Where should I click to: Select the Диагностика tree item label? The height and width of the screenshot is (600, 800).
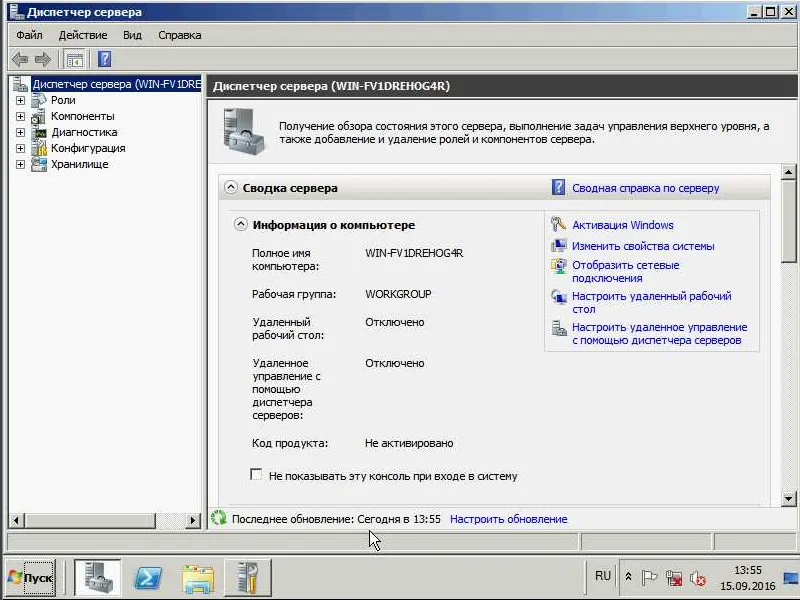click(84, 132)
